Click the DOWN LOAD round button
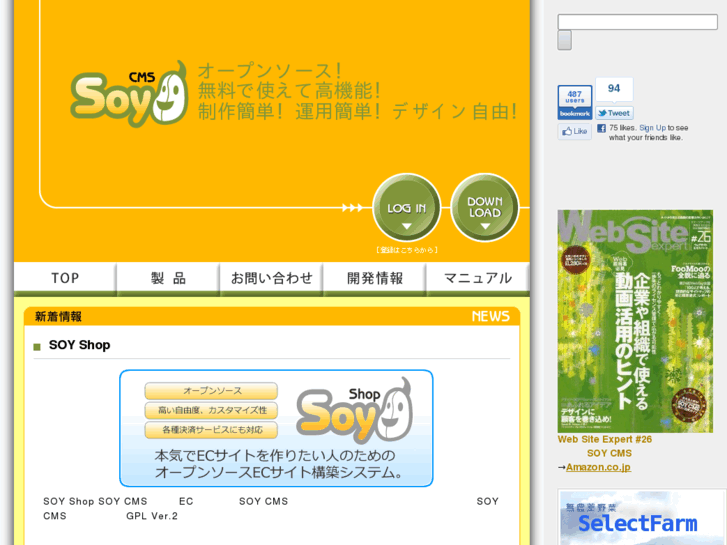The width and height of the screenshot is (727, 545). [x=485, y=208]
